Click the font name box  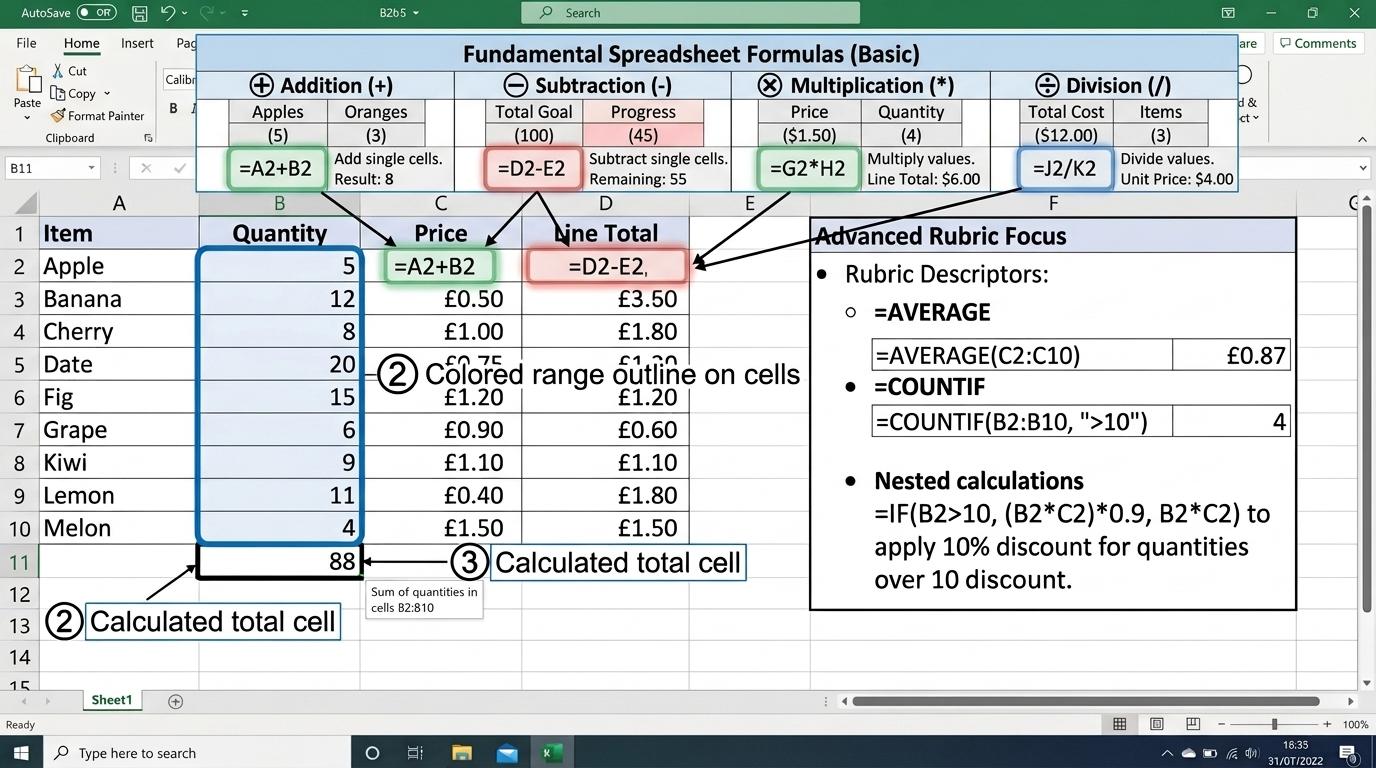tap(180, 79)
